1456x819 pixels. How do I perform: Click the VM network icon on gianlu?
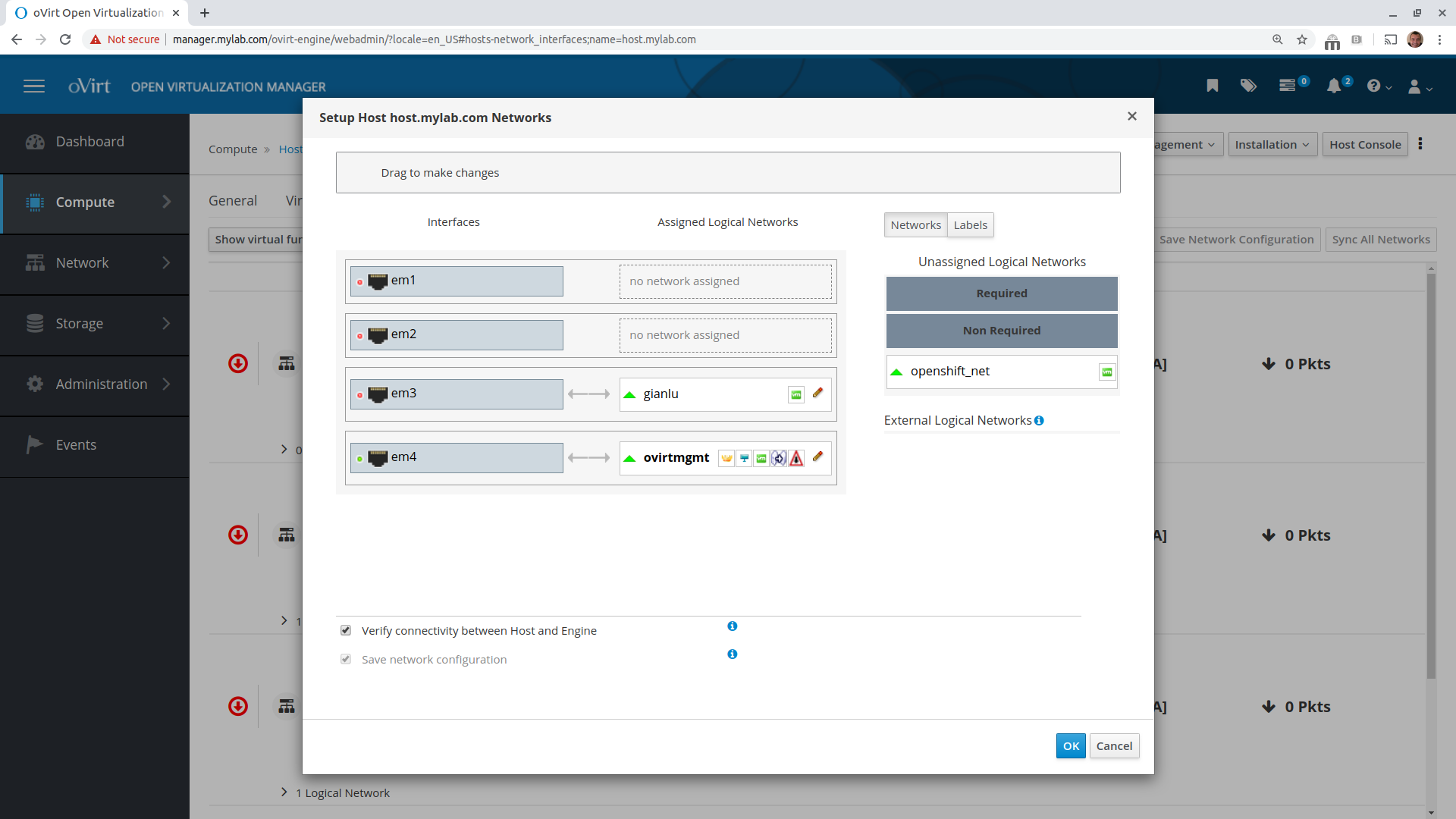point(795,394)
